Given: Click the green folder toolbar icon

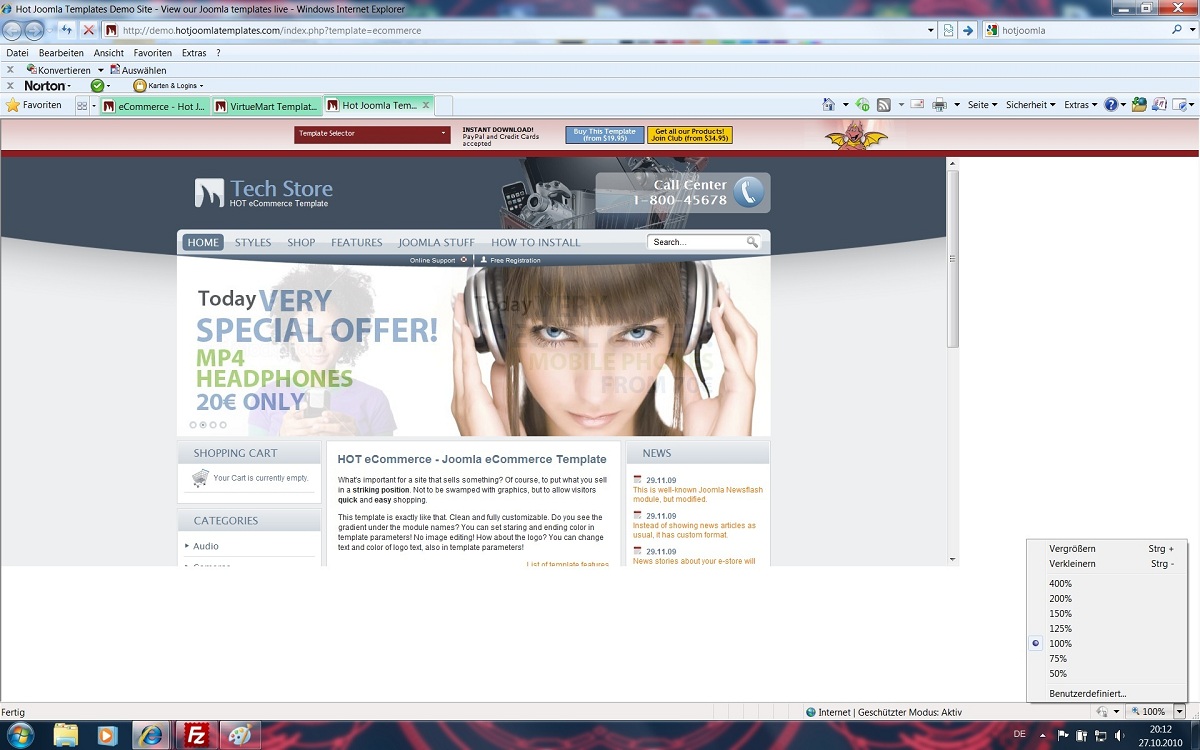Looking at the screenshot, I should coord(1139,105).
